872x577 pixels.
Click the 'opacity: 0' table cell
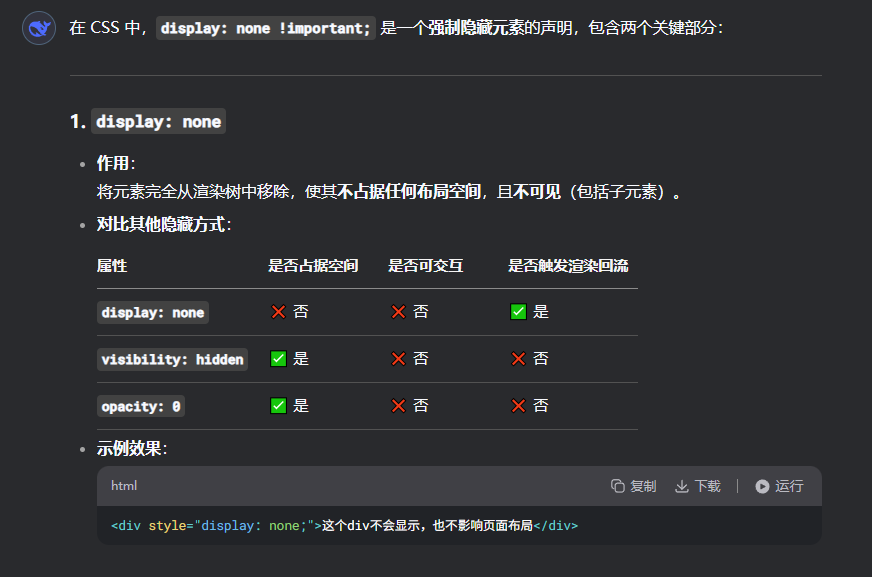[141, 406]
